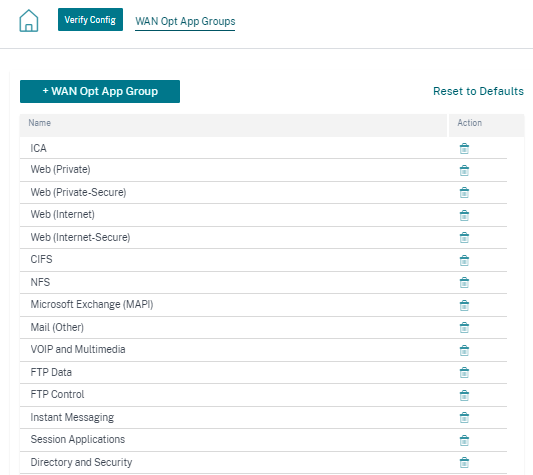Select the CIFS row name

pos(41,259)
